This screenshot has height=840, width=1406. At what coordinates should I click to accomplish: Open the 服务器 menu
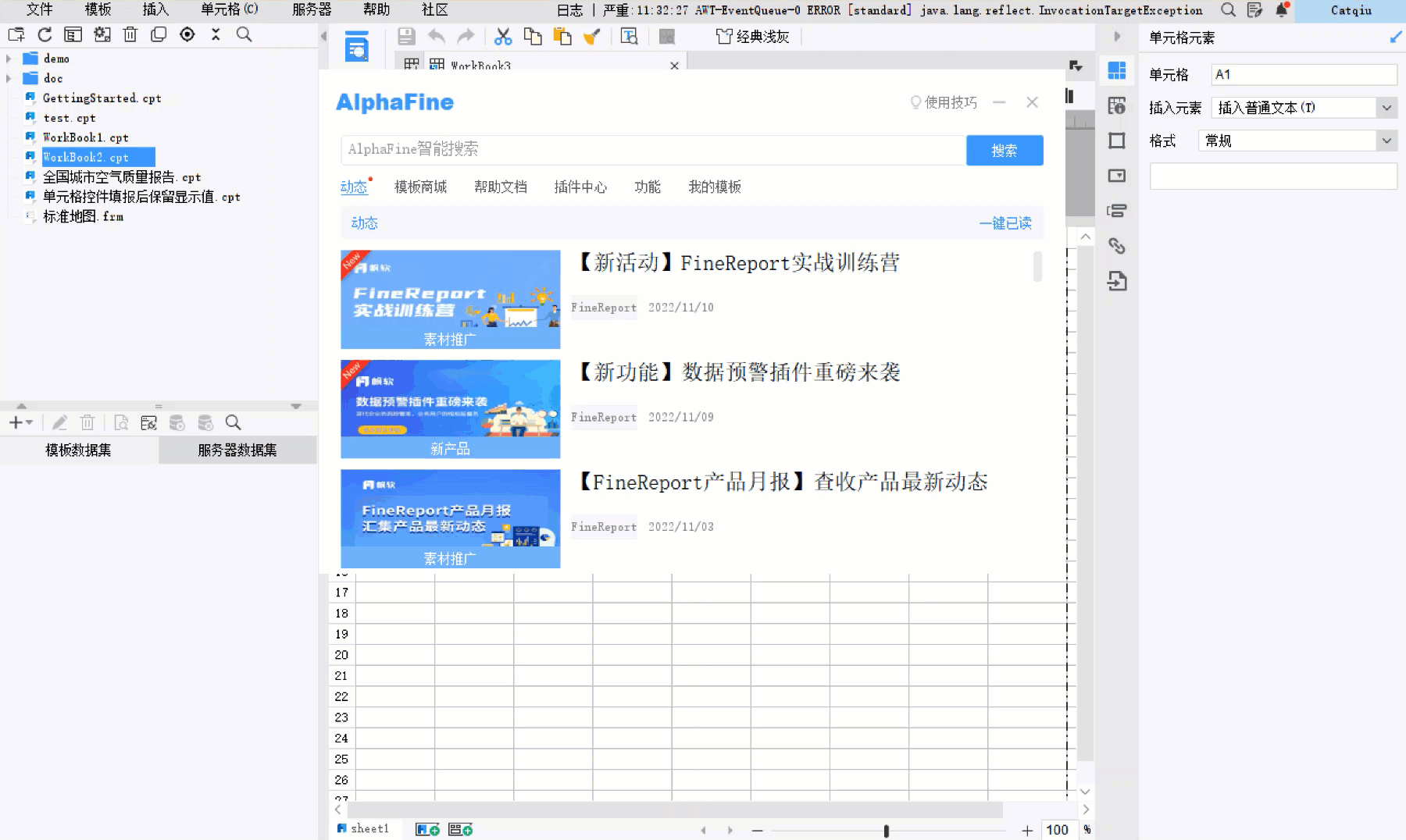312,9
